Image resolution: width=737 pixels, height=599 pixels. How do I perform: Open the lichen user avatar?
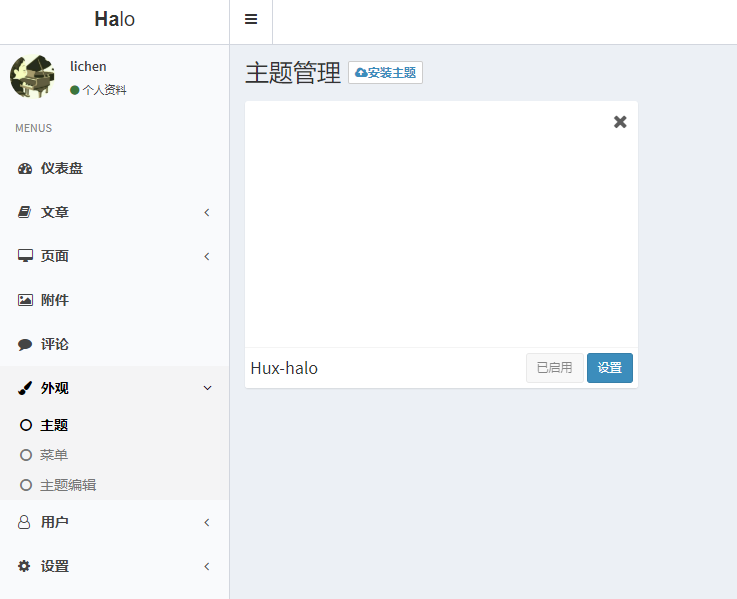click(x=32, y=76)
